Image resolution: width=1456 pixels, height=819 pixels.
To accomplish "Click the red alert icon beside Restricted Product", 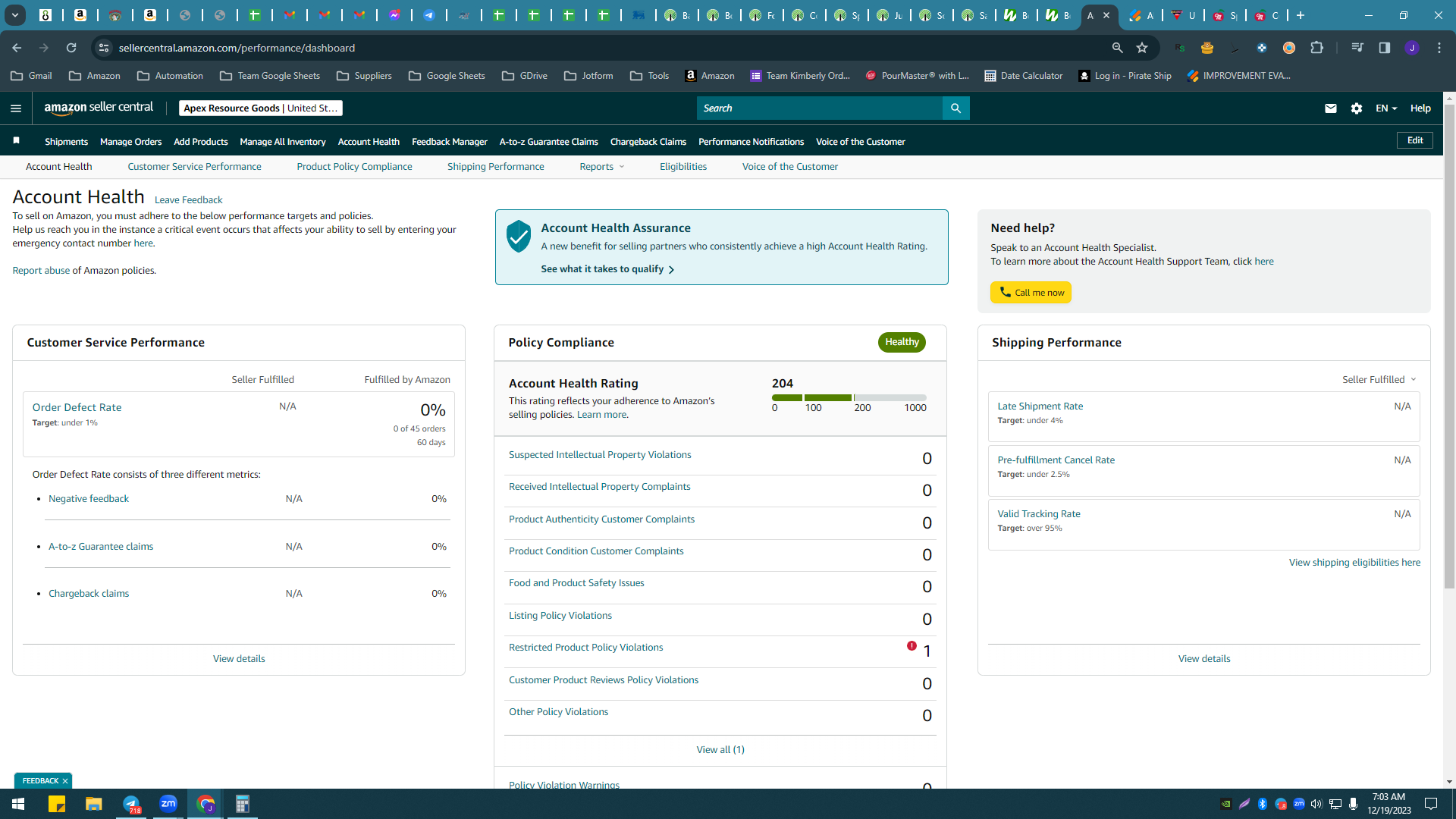I will click(912, 646).
